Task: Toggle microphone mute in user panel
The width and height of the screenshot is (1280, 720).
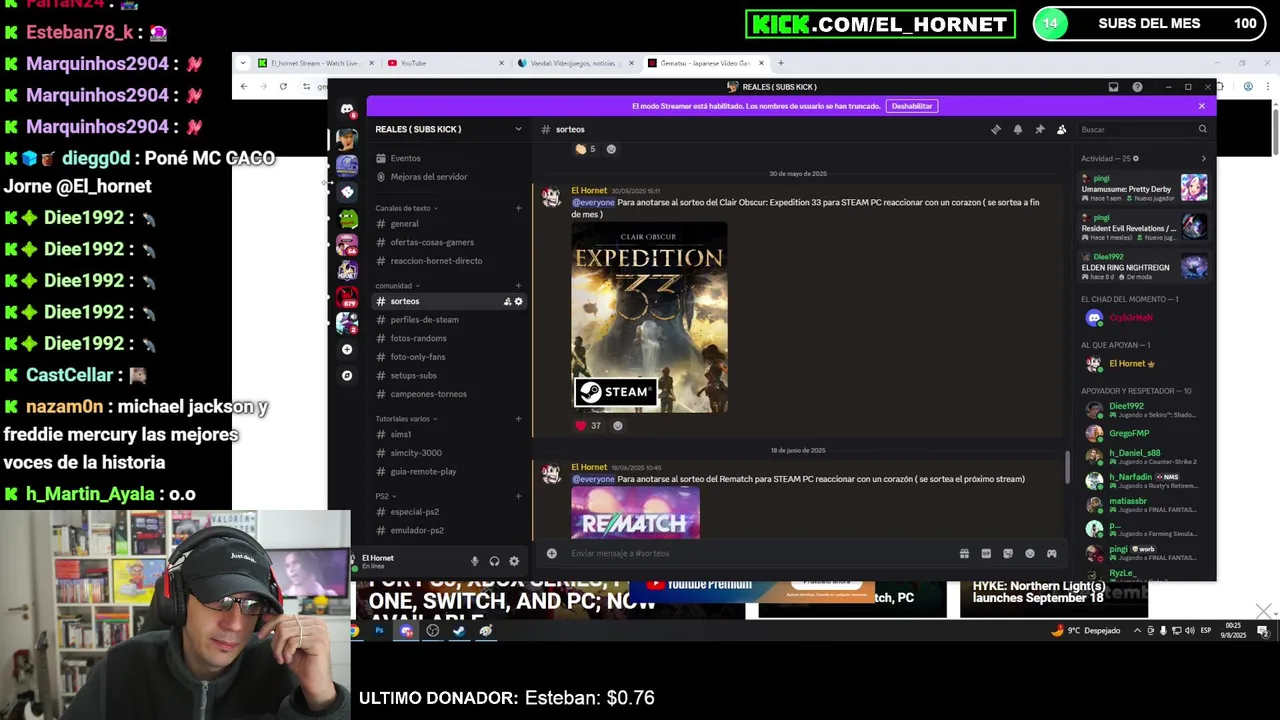Action: [x=474, y=561]
